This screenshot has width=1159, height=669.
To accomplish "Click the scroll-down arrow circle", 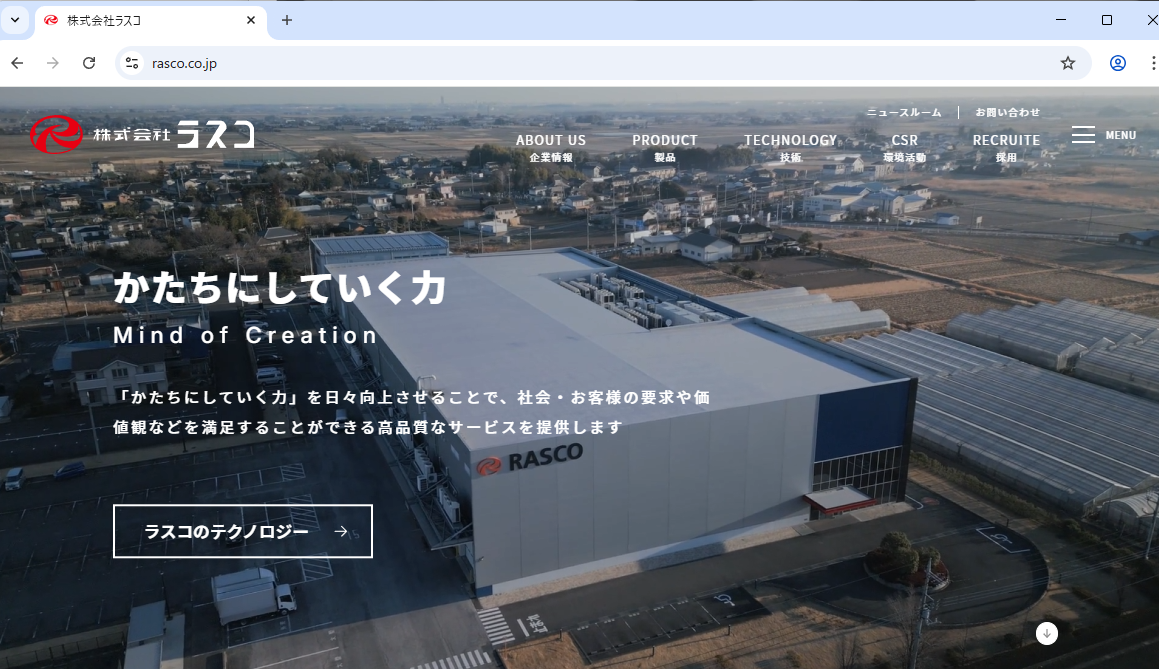I will [x=1046, y=633].
